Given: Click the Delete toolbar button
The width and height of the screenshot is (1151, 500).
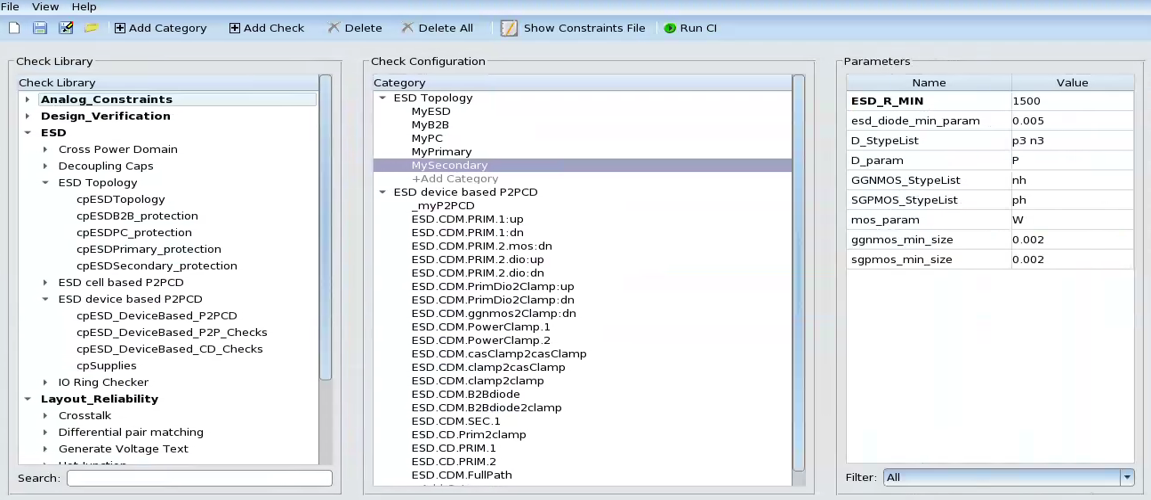Looking at the screenshot, I should point(355,28).
